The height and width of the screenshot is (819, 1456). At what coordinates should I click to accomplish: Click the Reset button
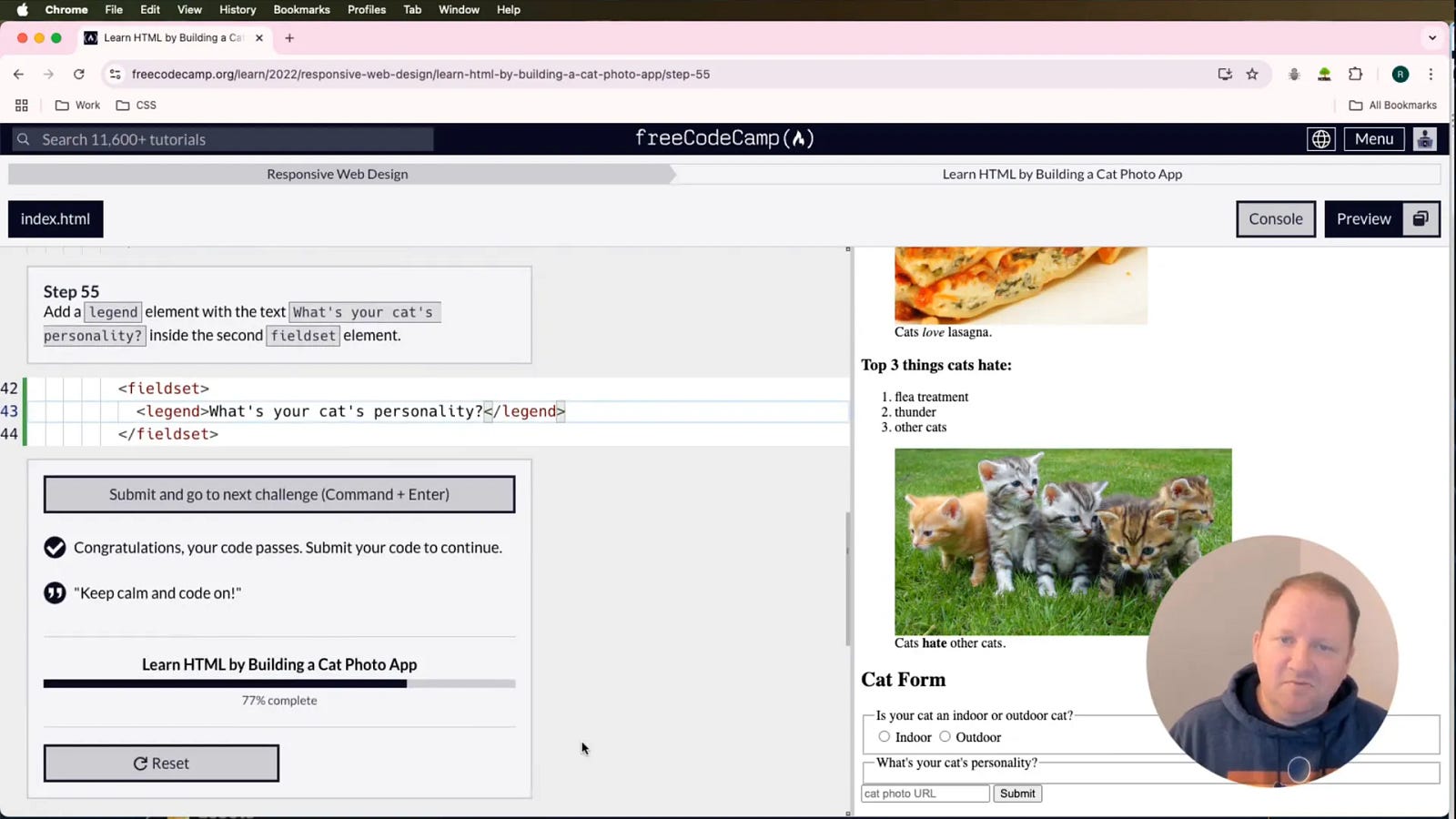[x=161, y=763]
